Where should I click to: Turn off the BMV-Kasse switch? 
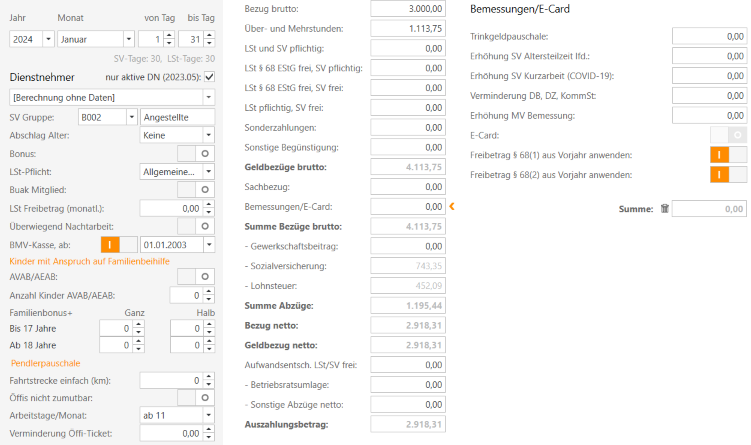[x=119, y=245]
